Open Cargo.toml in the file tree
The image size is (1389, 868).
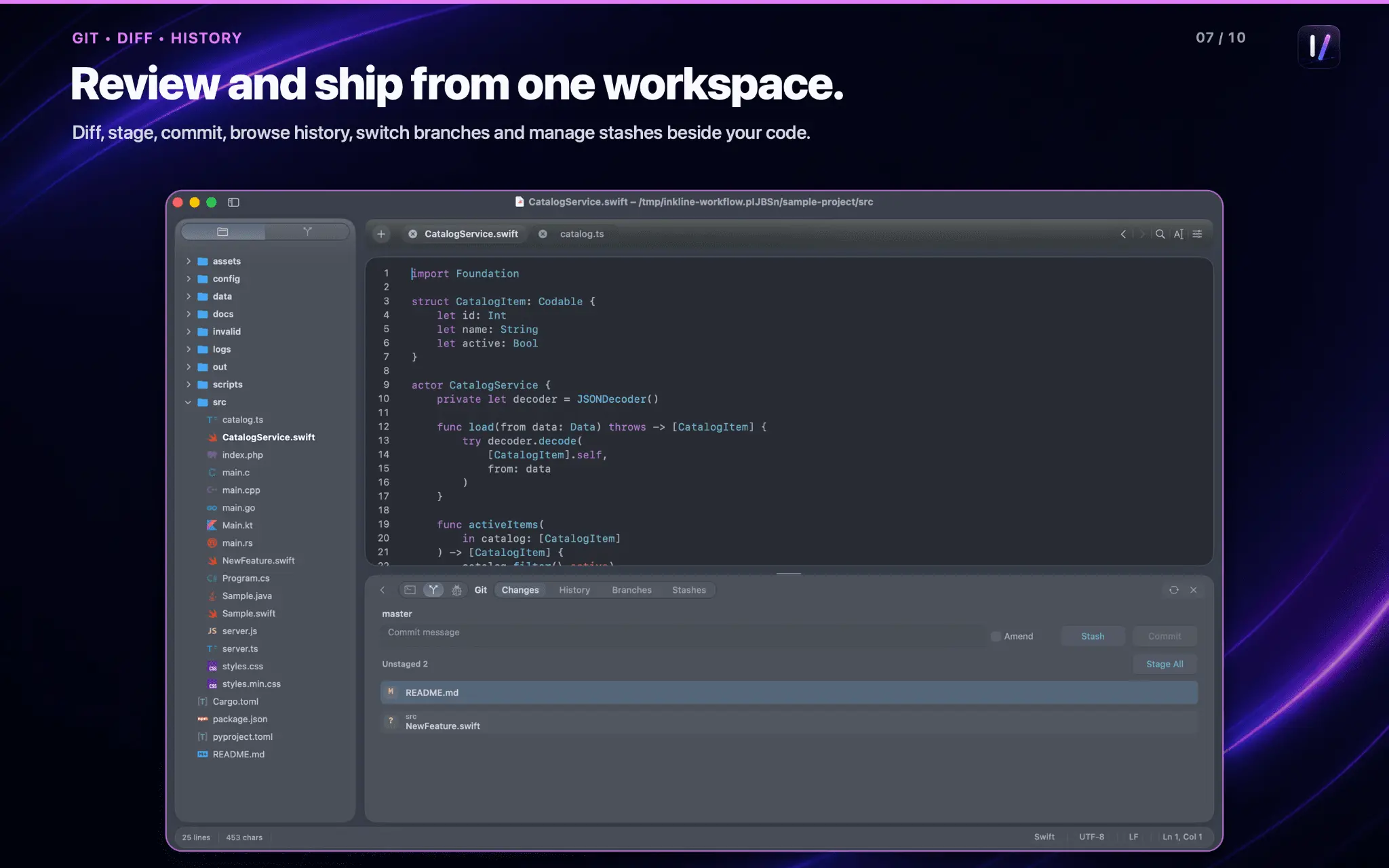[235, 702]
